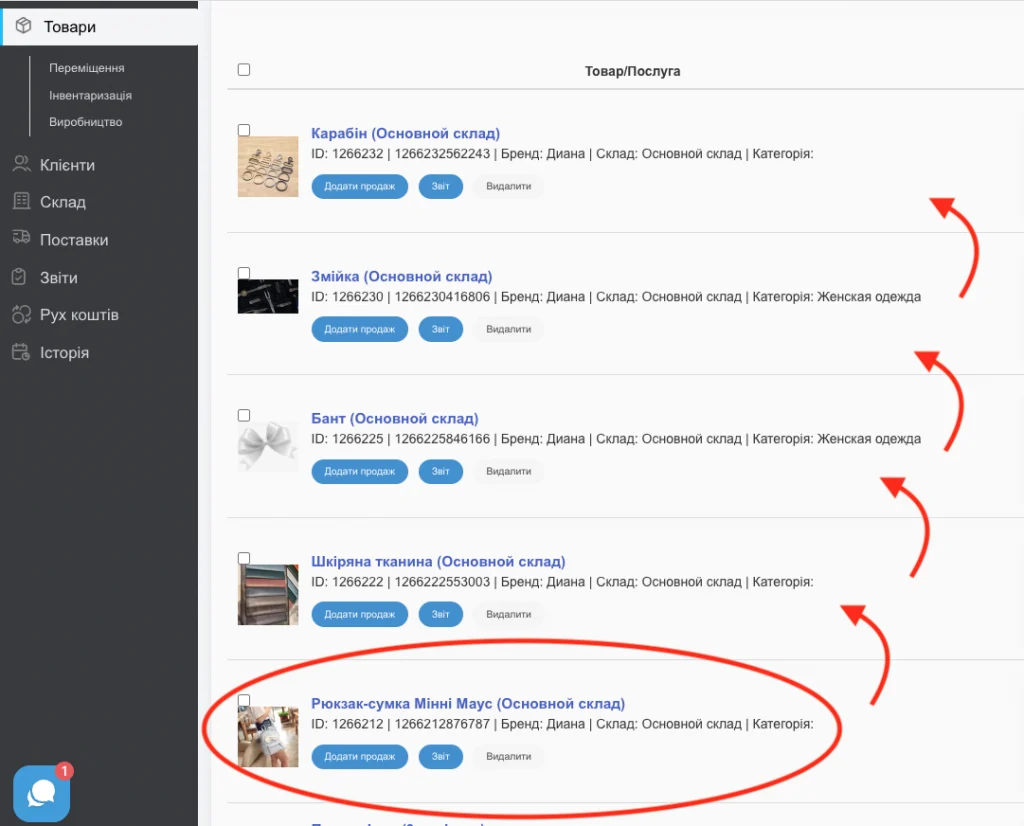Viewport: 1024px width, 826px height.
Task: Toggle the select-all checkbox in table header
Action: [x=244, y=70]
